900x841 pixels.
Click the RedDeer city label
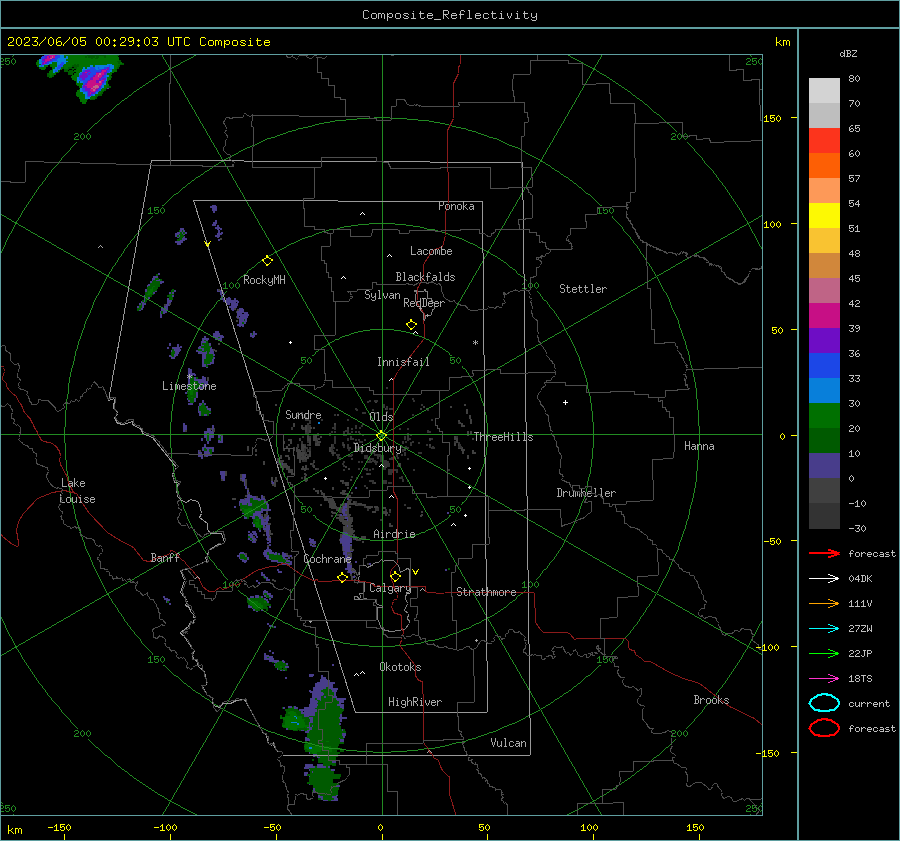[x=424, y=303]
